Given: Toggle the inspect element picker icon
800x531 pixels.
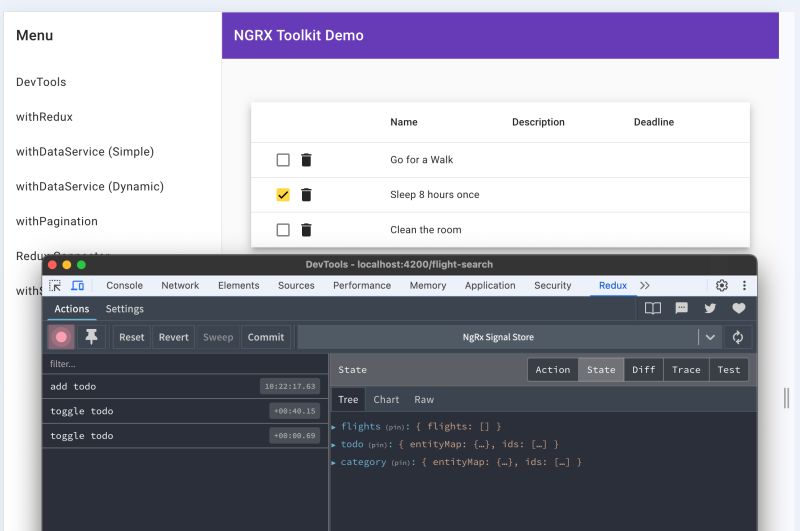Looking at the screenshot, I should pos(55,286).
